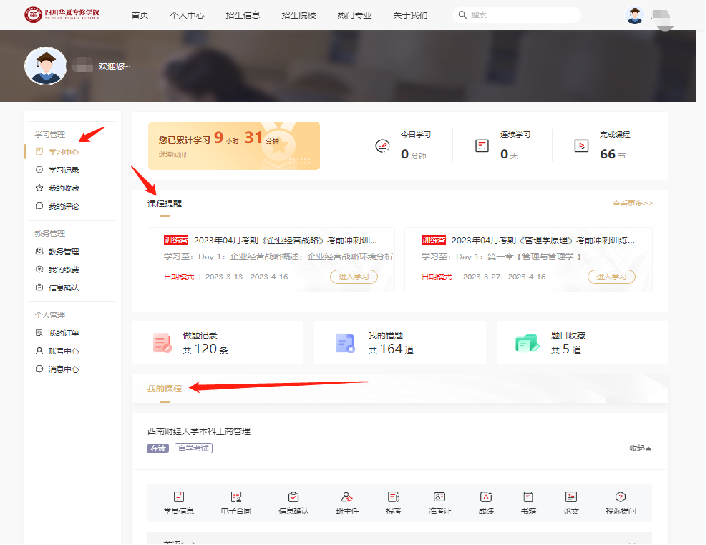This screenshot has width=706, height=545.
Task: Click the 今日学习 stat icon
Action: [382, 146]
